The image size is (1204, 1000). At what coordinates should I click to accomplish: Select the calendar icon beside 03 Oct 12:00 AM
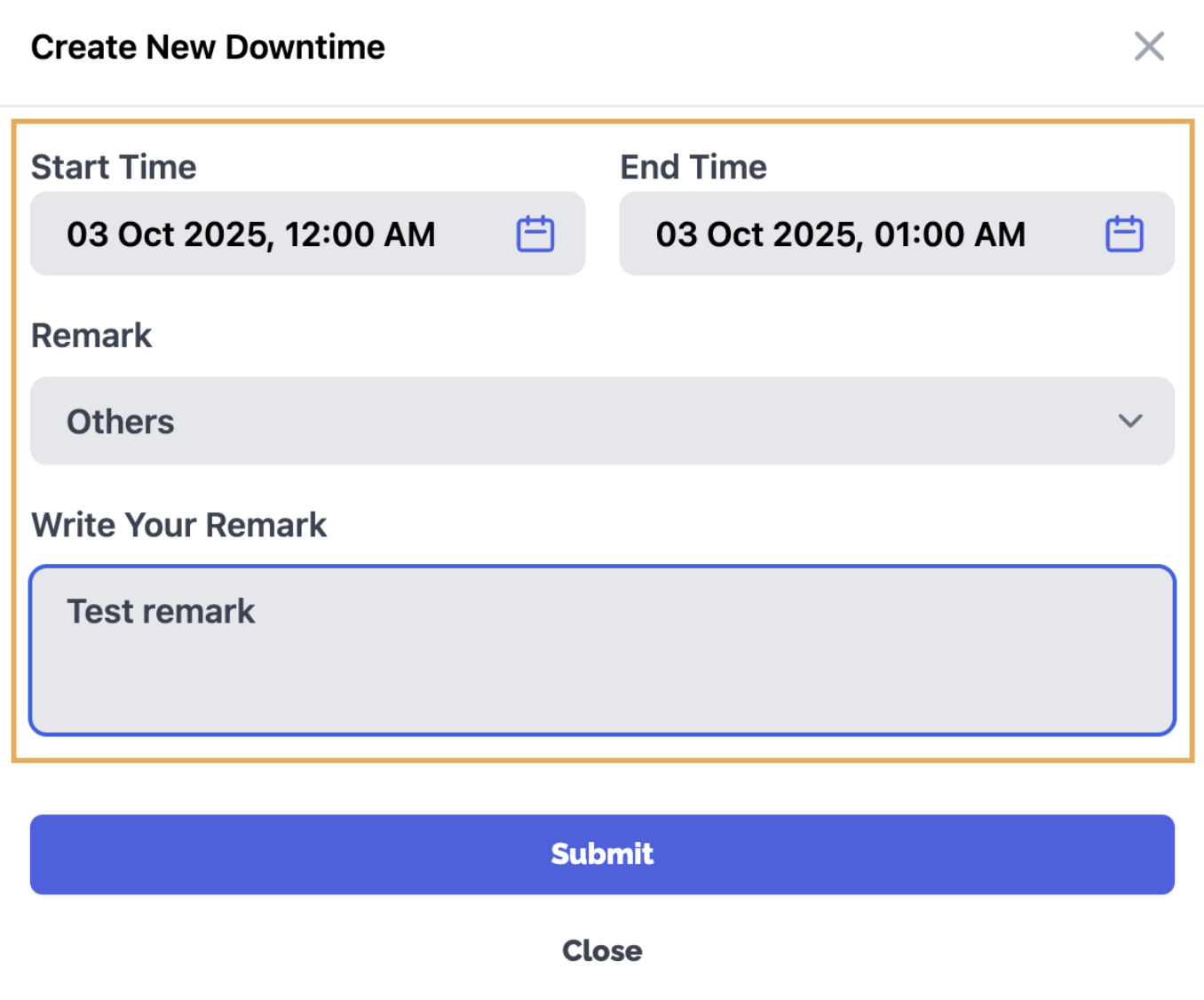(534, 234)
